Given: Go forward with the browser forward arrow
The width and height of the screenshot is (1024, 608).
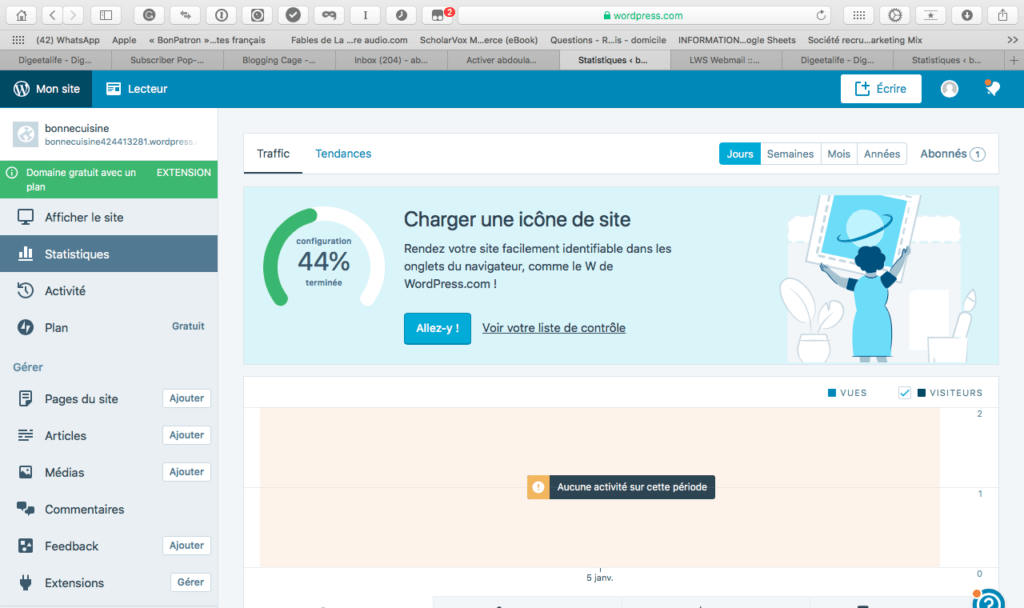Looking at the screenshot, I should pyautogui.click(x=73, y=15).
